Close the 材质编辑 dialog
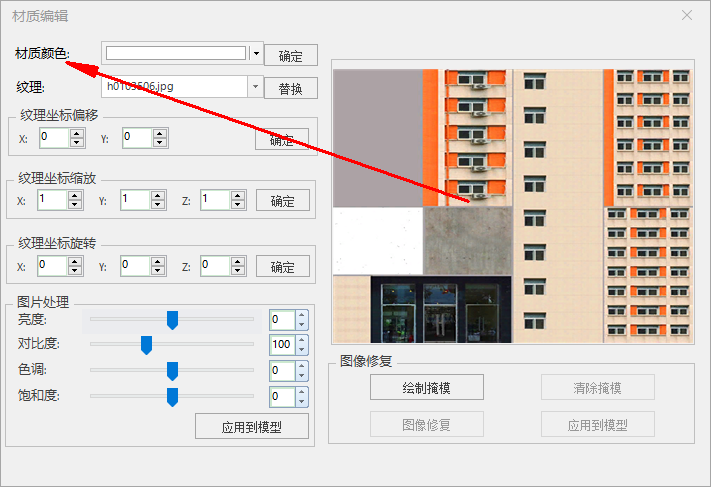Image resolution: width=711 pixels, height=487 pixels. coord(687,15)
